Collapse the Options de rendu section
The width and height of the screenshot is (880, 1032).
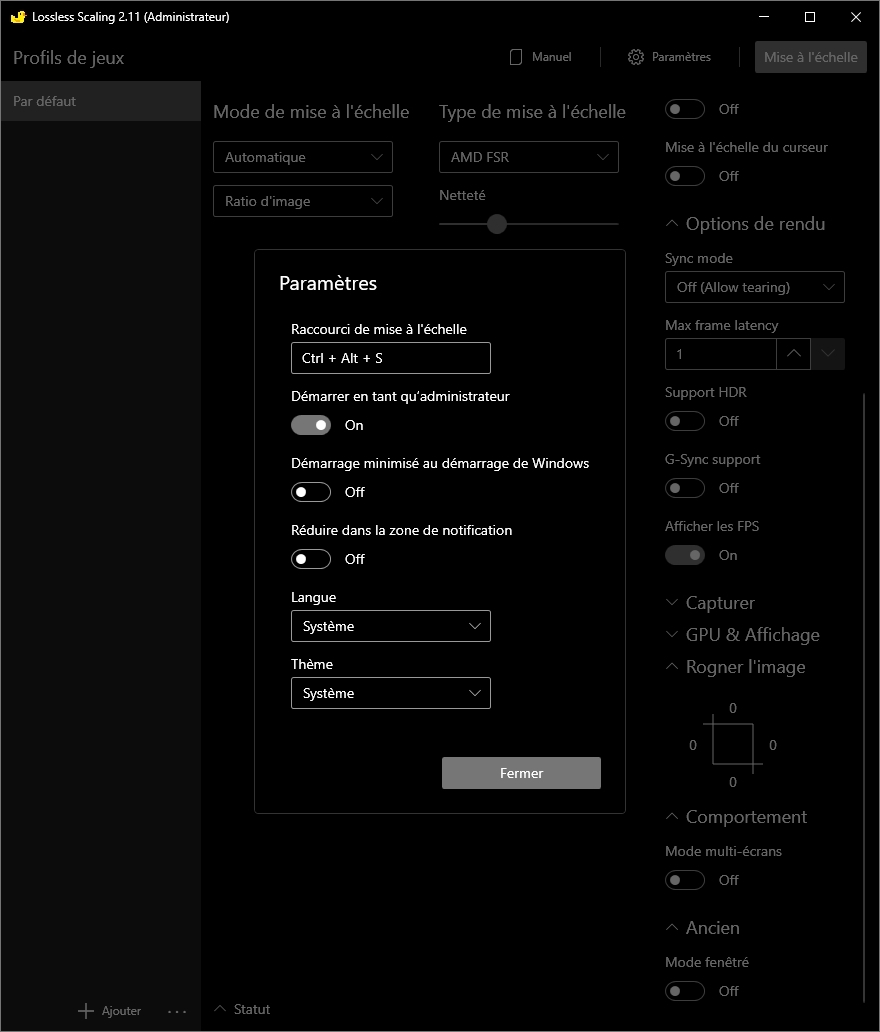(745, 224)
